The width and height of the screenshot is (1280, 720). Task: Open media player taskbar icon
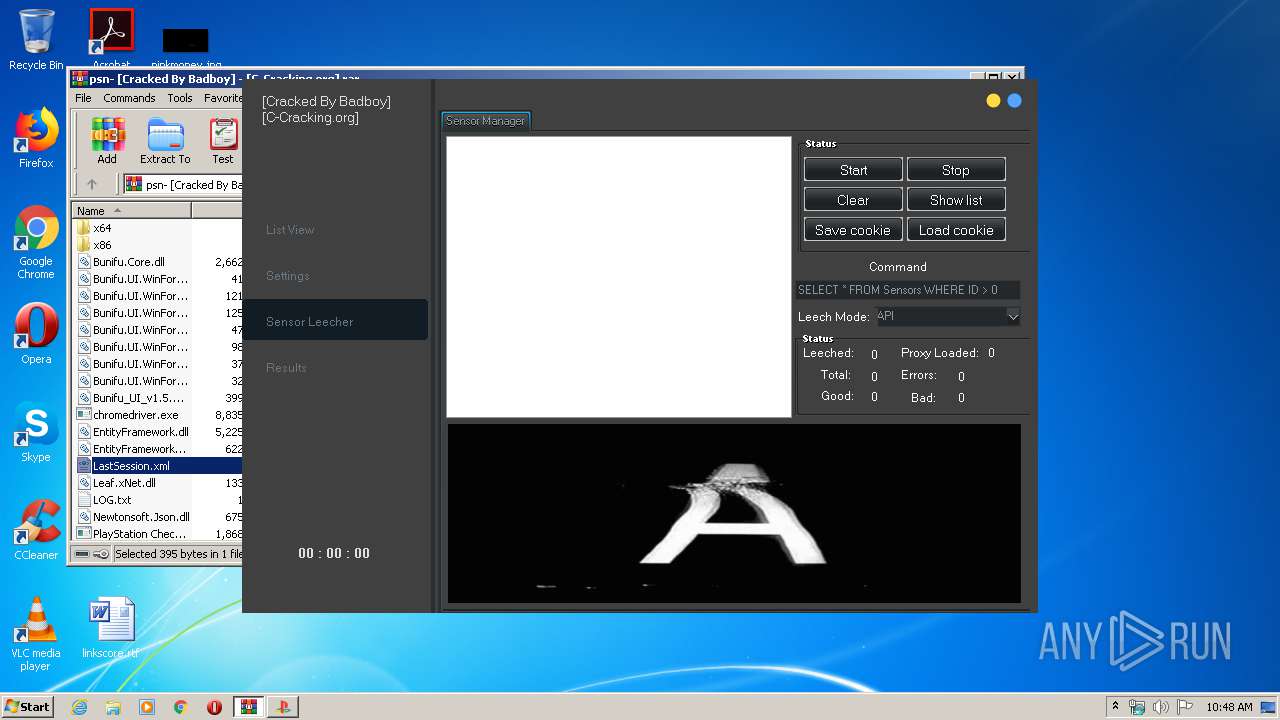click(147, 707)
